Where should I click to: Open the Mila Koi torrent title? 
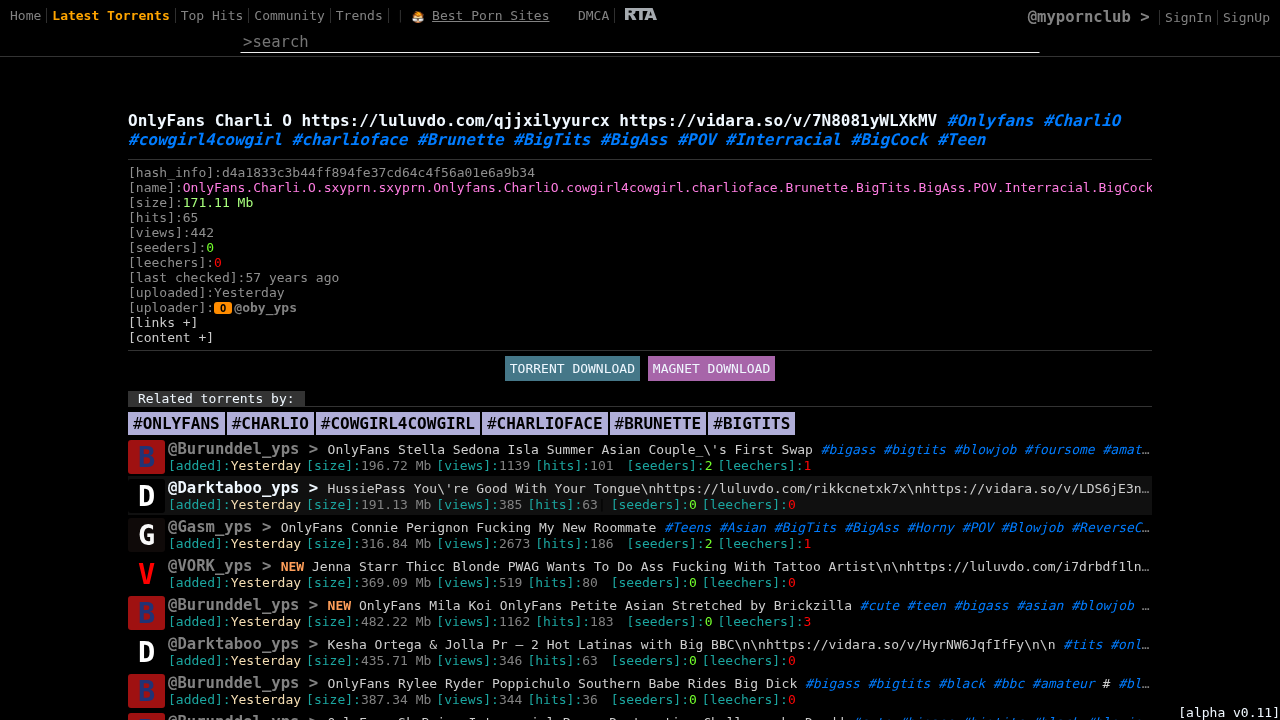click(x=605, y=606)
